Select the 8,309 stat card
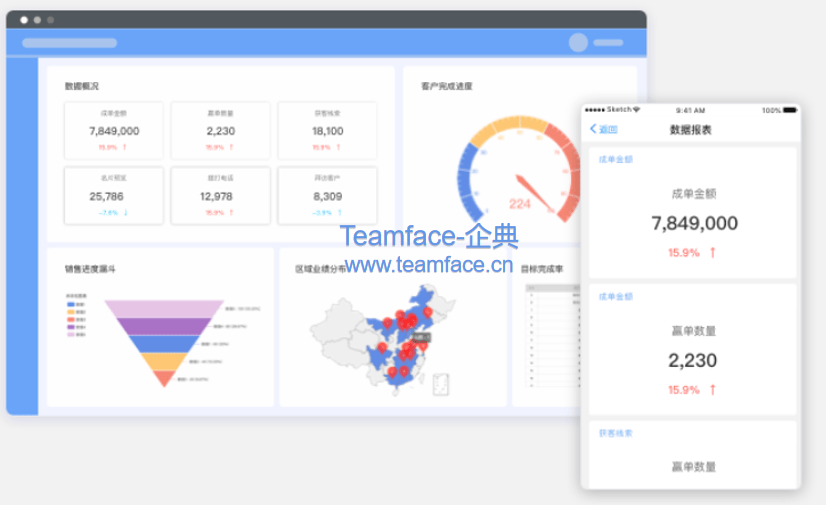The height and width of the screenshot is (505, 826). [x=327, y=195]
